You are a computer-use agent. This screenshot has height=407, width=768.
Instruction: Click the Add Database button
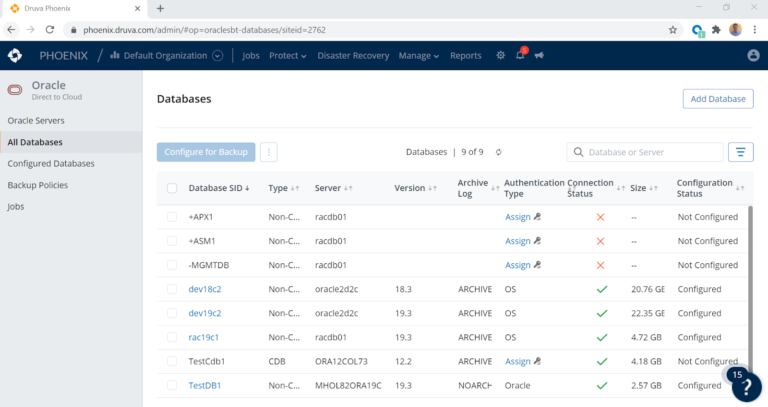click(717, 99)
